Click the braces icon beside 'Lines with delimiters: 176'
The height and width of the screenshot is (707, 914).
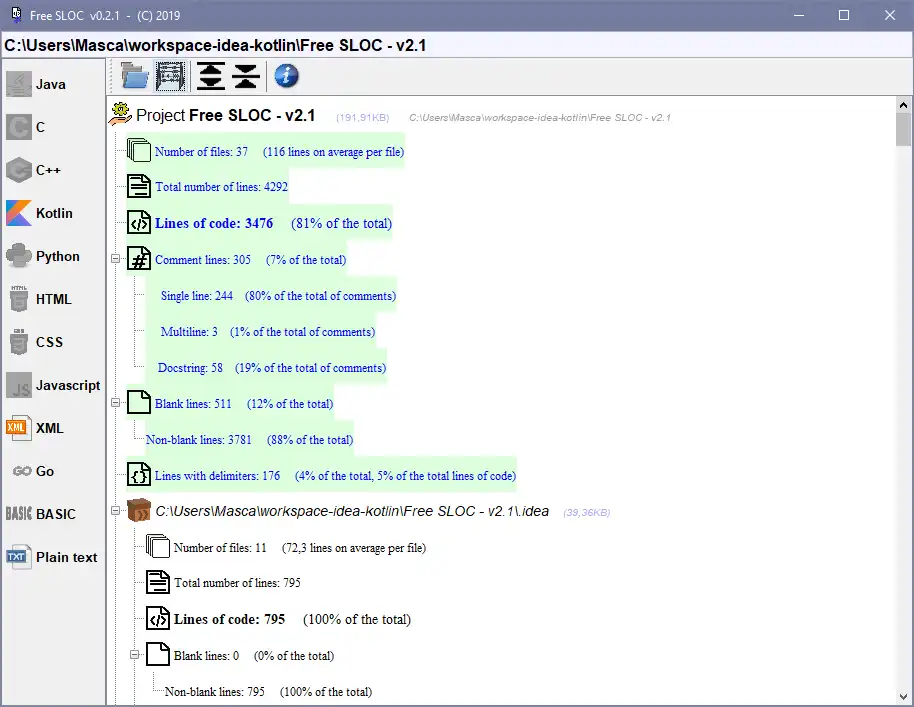(x=139, y=475)
